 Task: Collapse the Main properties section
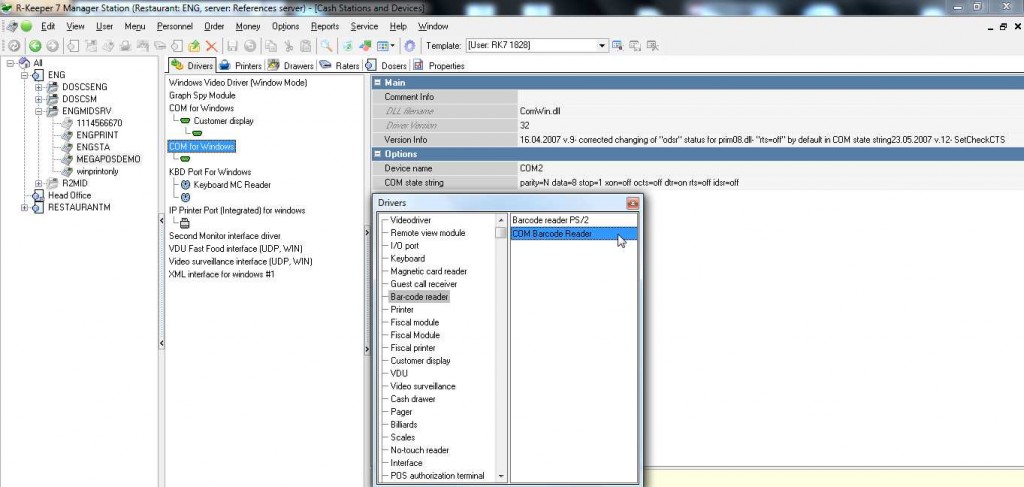[x=377, y=83]
